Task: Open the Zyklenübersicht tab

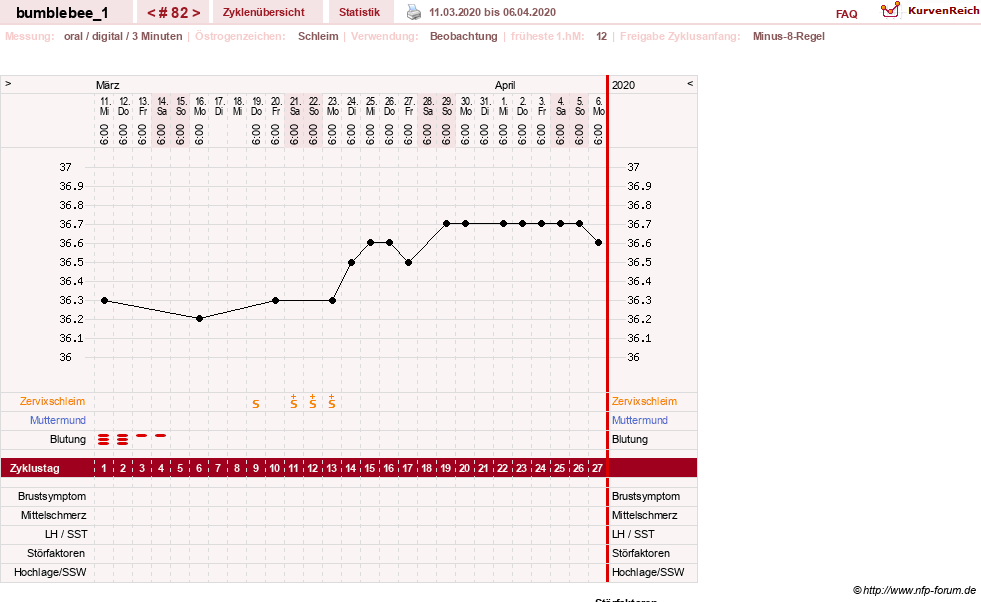Action: tap(263, 12)
